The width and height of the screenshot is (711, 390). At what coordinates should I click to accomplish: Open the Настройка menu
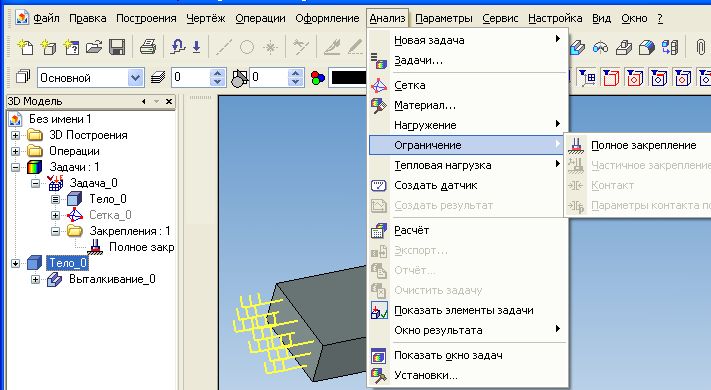click(555, 18)
